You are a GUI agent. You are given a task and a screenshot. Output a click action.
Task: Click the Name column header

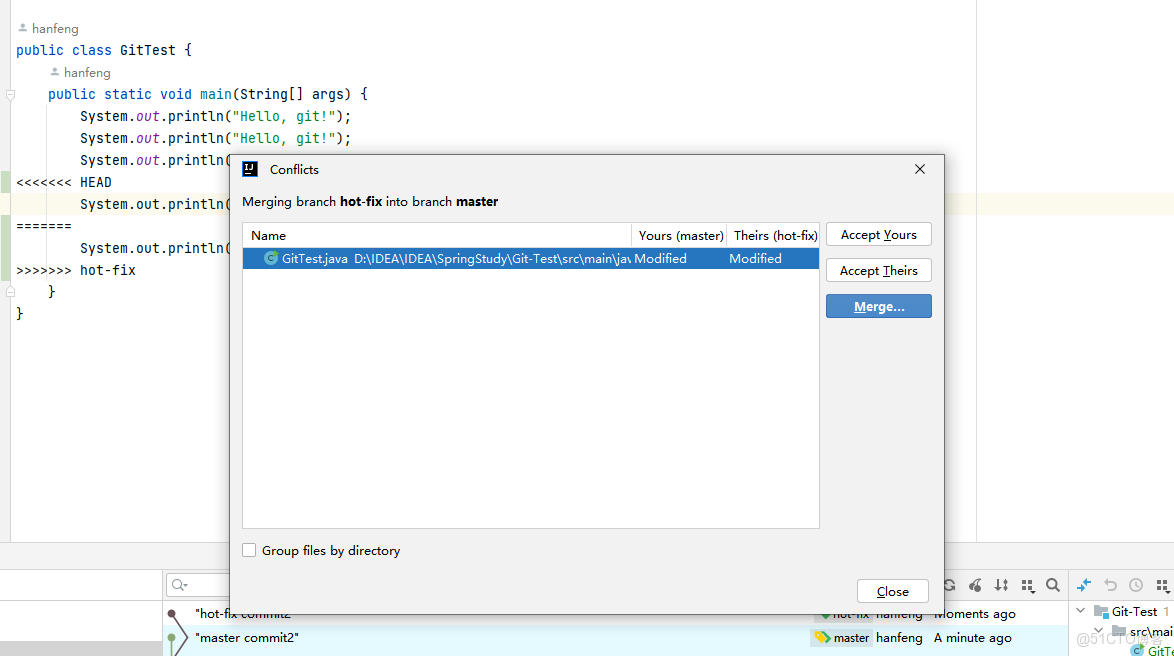click(x=437, y=235)
